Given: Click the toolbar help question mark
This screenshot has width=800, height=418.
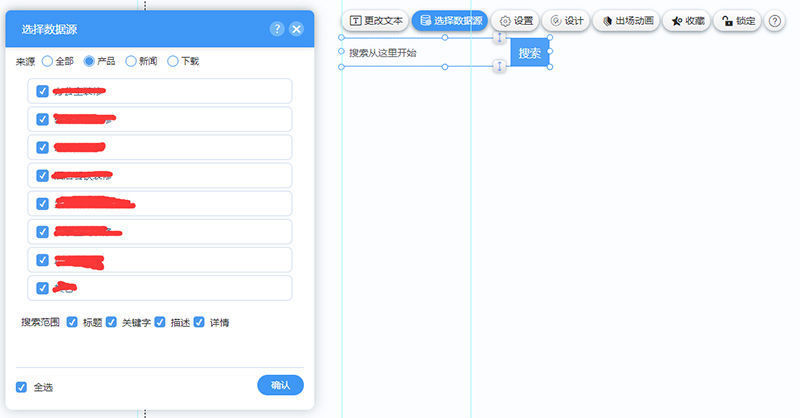Looking at the screenshot, I should pyautogui.click(x=775, y=21).
